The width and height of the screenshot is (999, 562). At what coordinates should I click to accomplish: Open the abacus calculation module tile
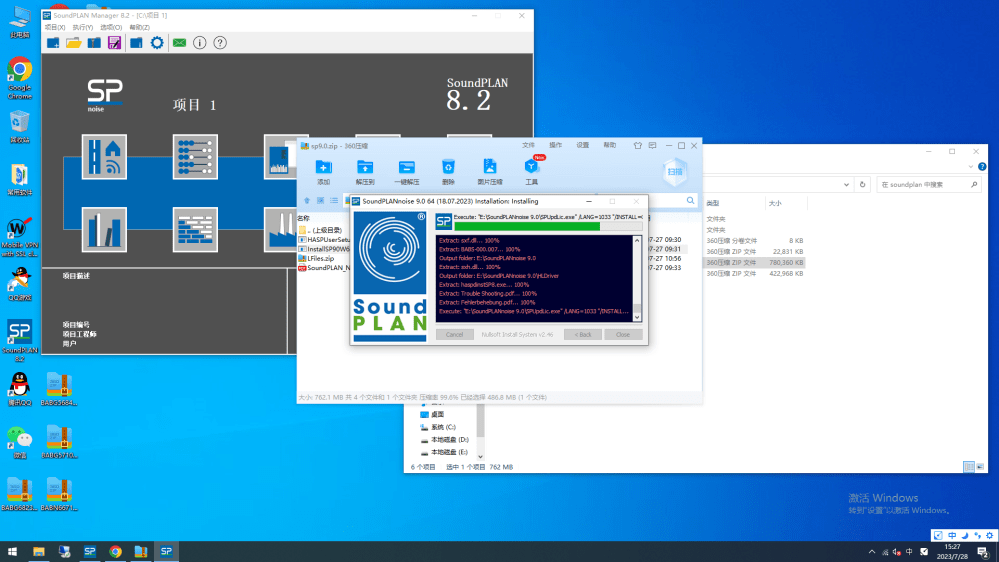pos(195,157)
